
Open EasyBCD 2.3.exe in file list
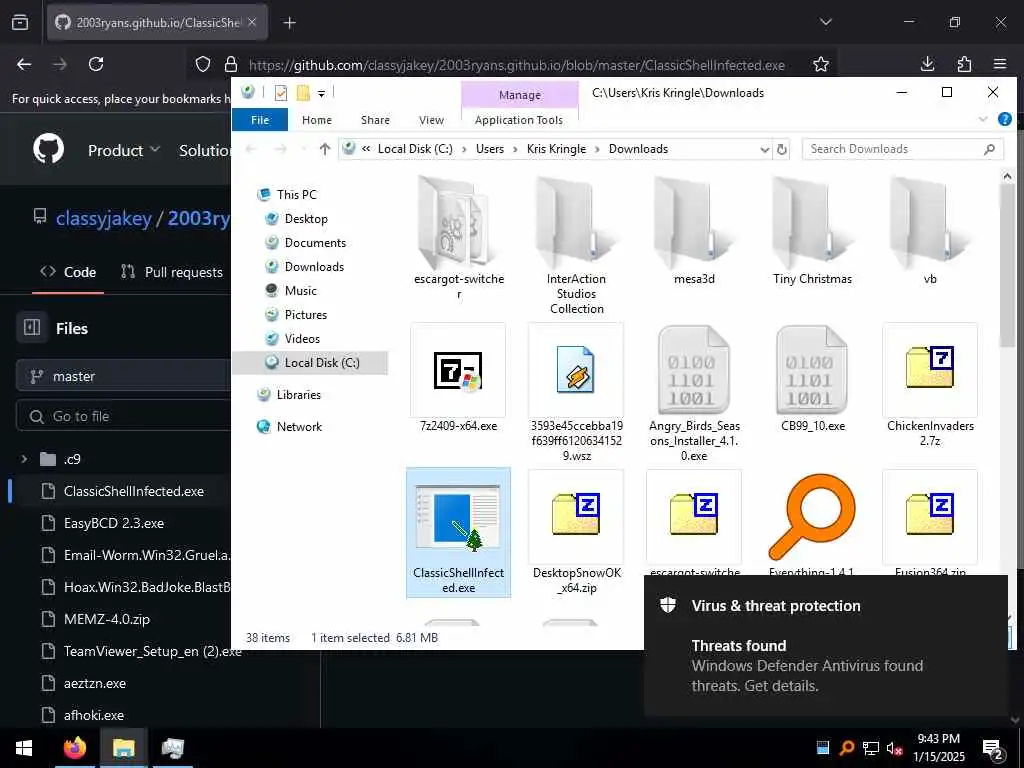pos(114,523)
